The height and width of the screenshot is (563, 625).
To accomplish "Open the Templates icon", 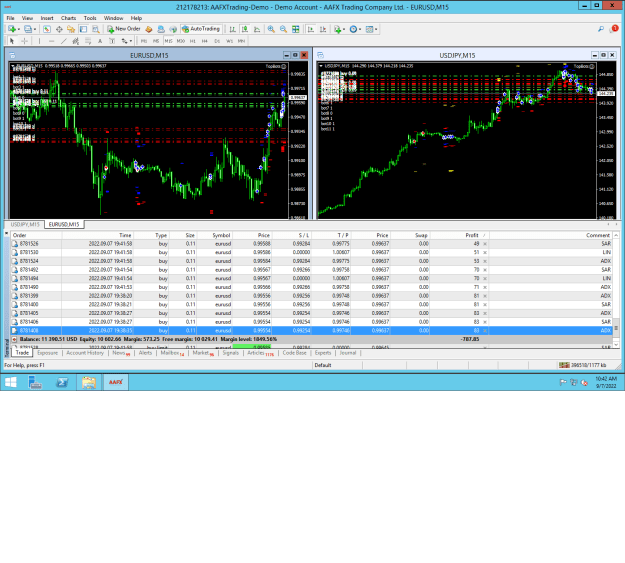I will point(369,29).
